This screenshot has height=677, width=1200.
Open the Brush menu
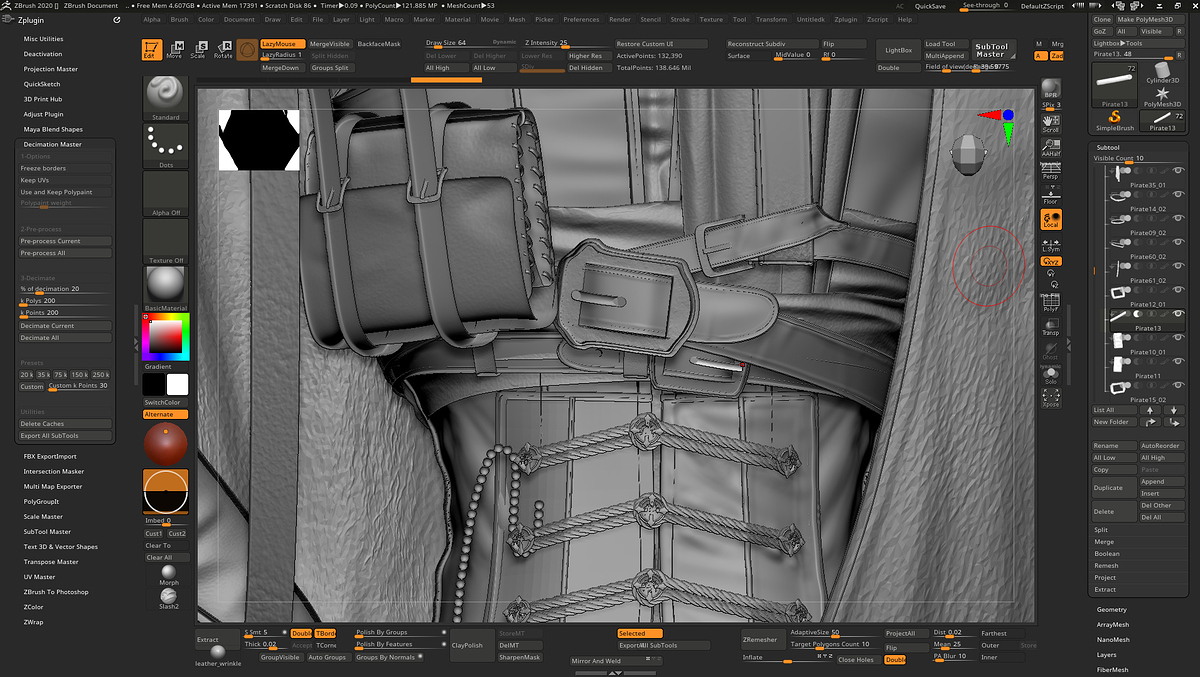(x=179, y=19)
